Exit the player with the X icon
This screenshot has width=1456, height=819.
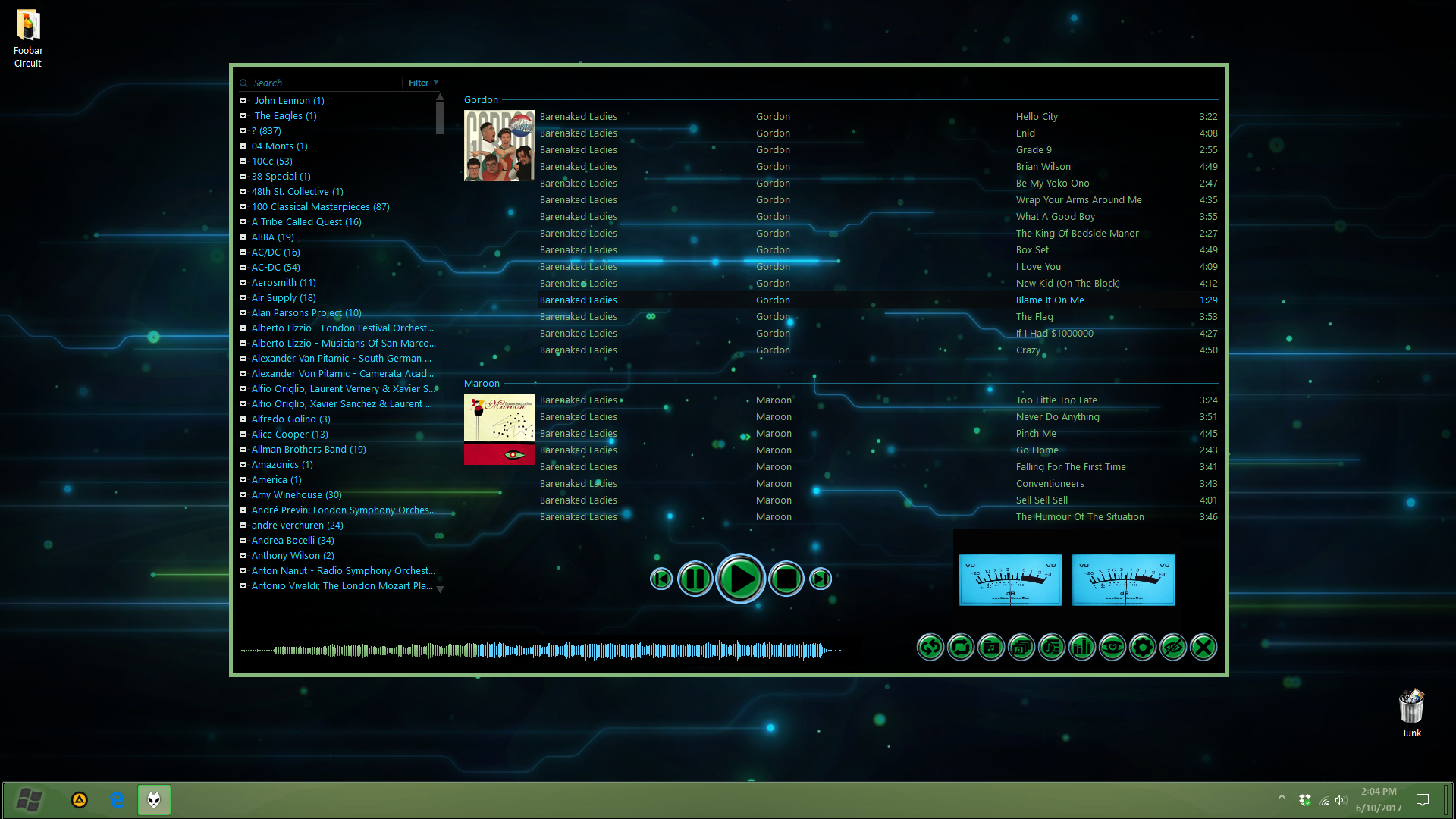1203,647
